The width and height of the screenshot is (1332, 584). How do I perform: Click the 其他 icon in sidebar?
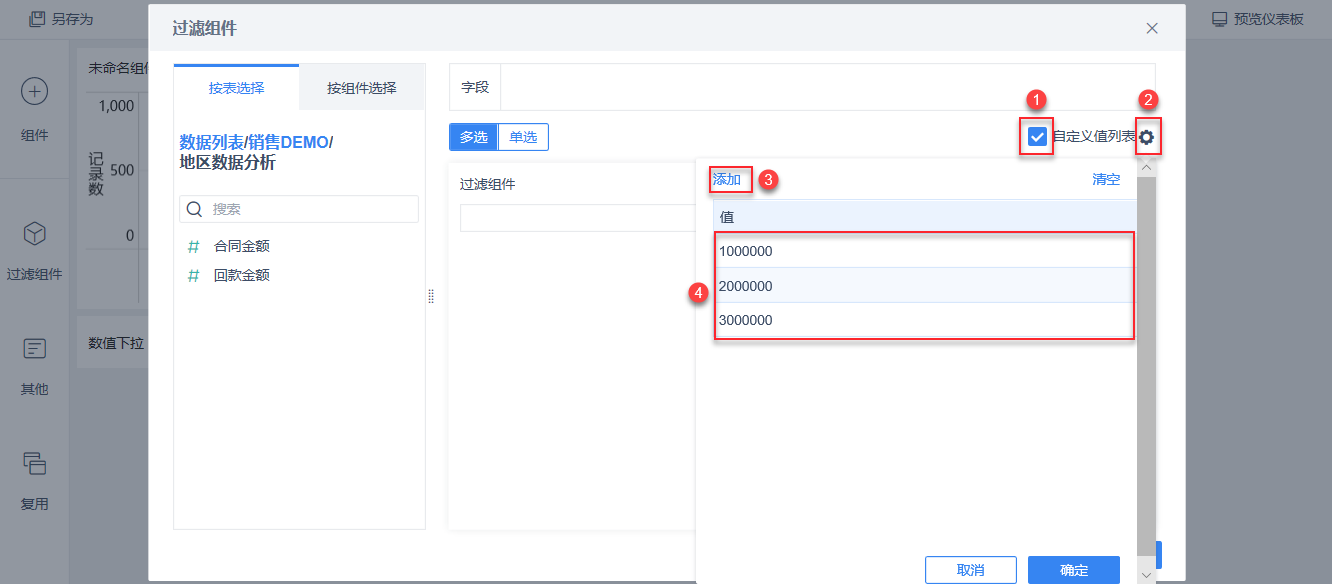click(x=35, y=349)
